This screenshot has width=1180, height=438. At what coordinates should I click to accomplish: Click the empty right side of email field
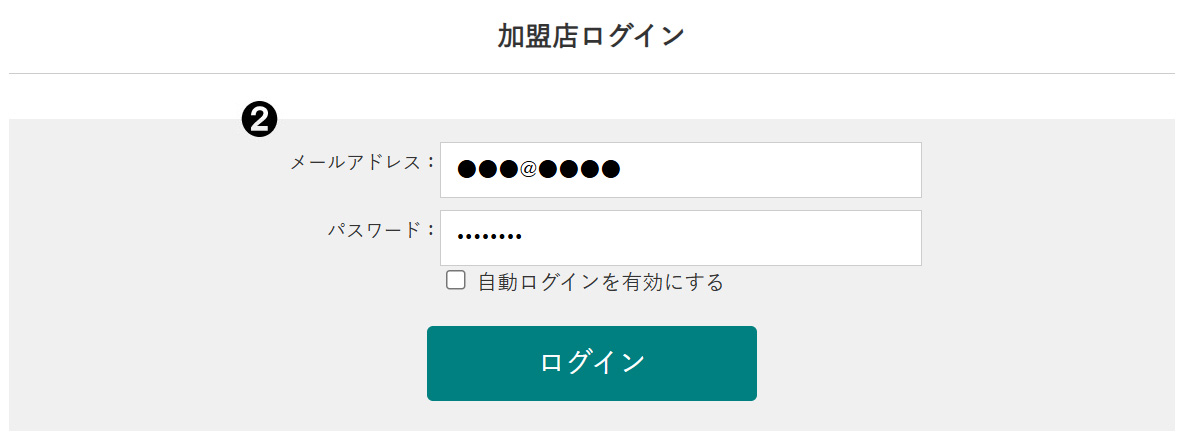[800, 170]
